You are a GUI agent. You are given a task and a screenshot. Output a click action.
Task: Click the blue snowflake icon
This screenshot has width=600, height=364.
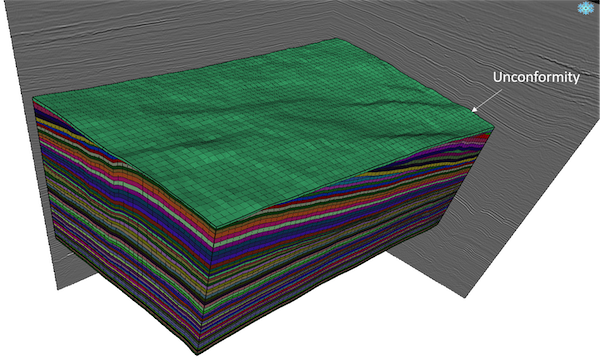coord(585,8)
